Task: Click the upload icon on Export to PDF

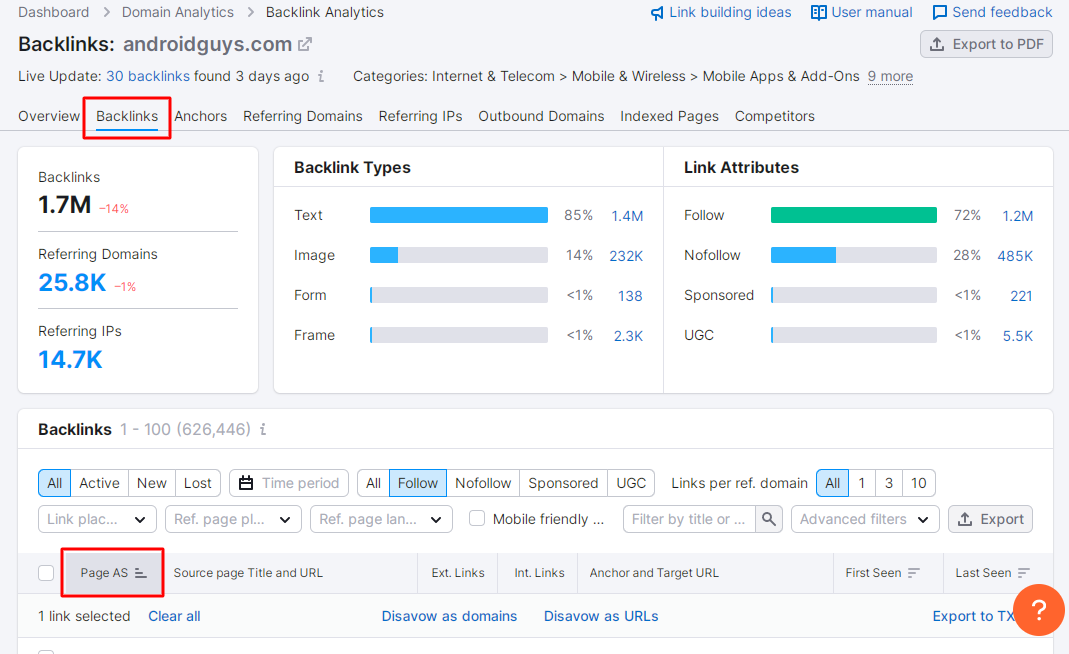Action: point(937,44)
